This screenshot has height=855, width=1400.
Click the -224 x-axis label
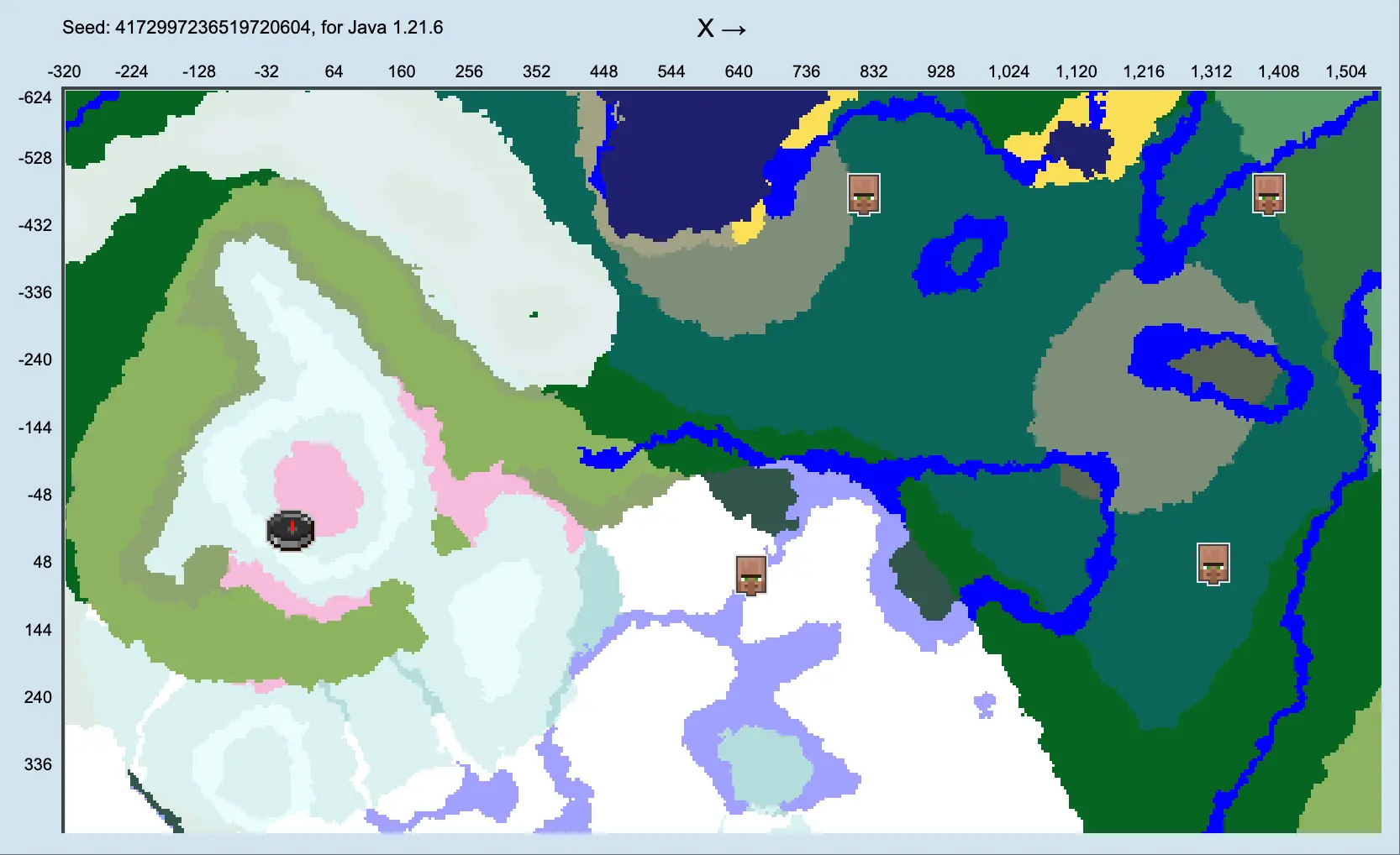131,71
